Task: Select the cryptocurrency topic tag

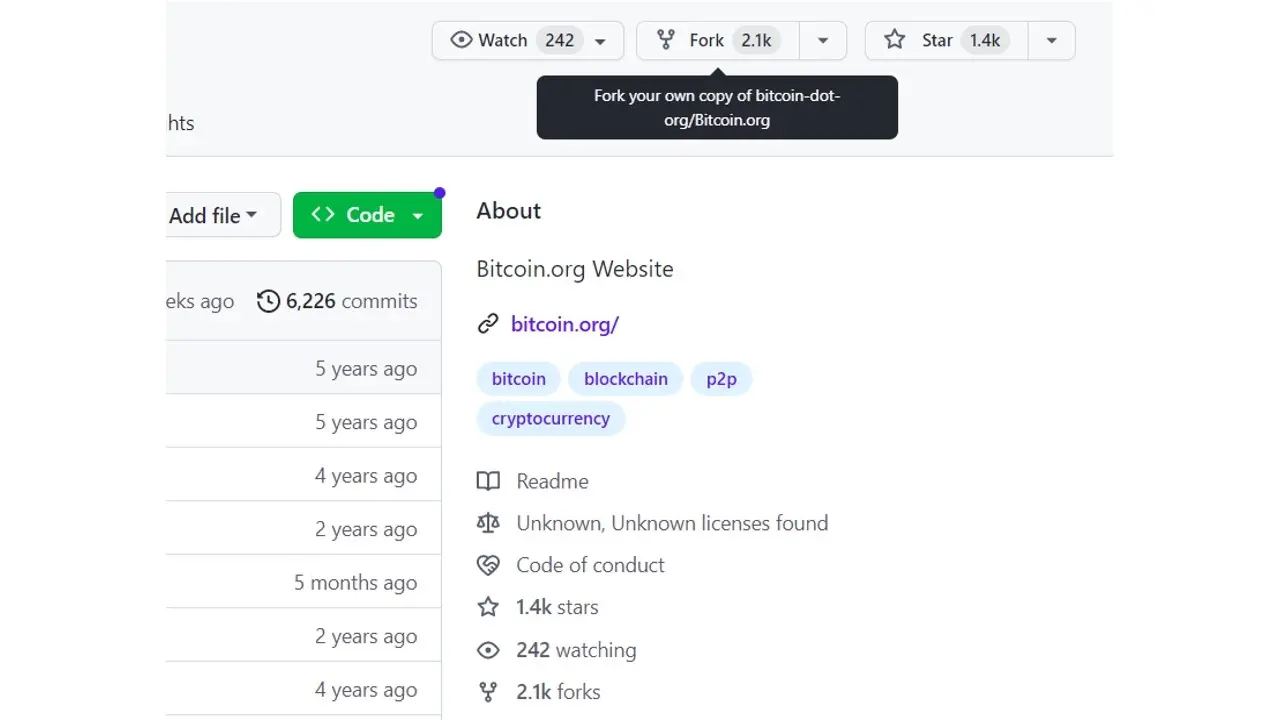Action: pyautogui.click(x=551, y=419)
